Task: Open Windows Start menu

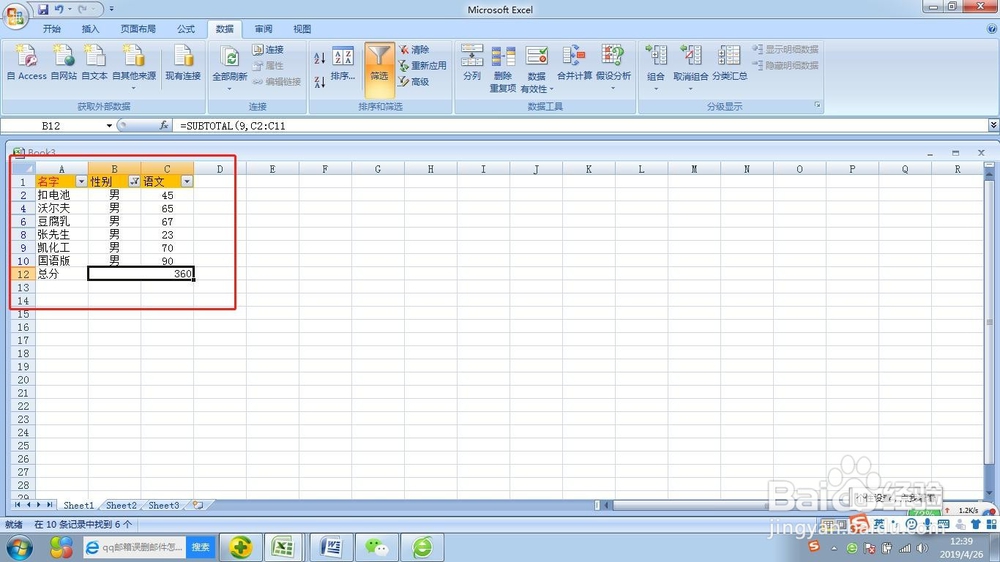Action: click(x=19, y=547)
